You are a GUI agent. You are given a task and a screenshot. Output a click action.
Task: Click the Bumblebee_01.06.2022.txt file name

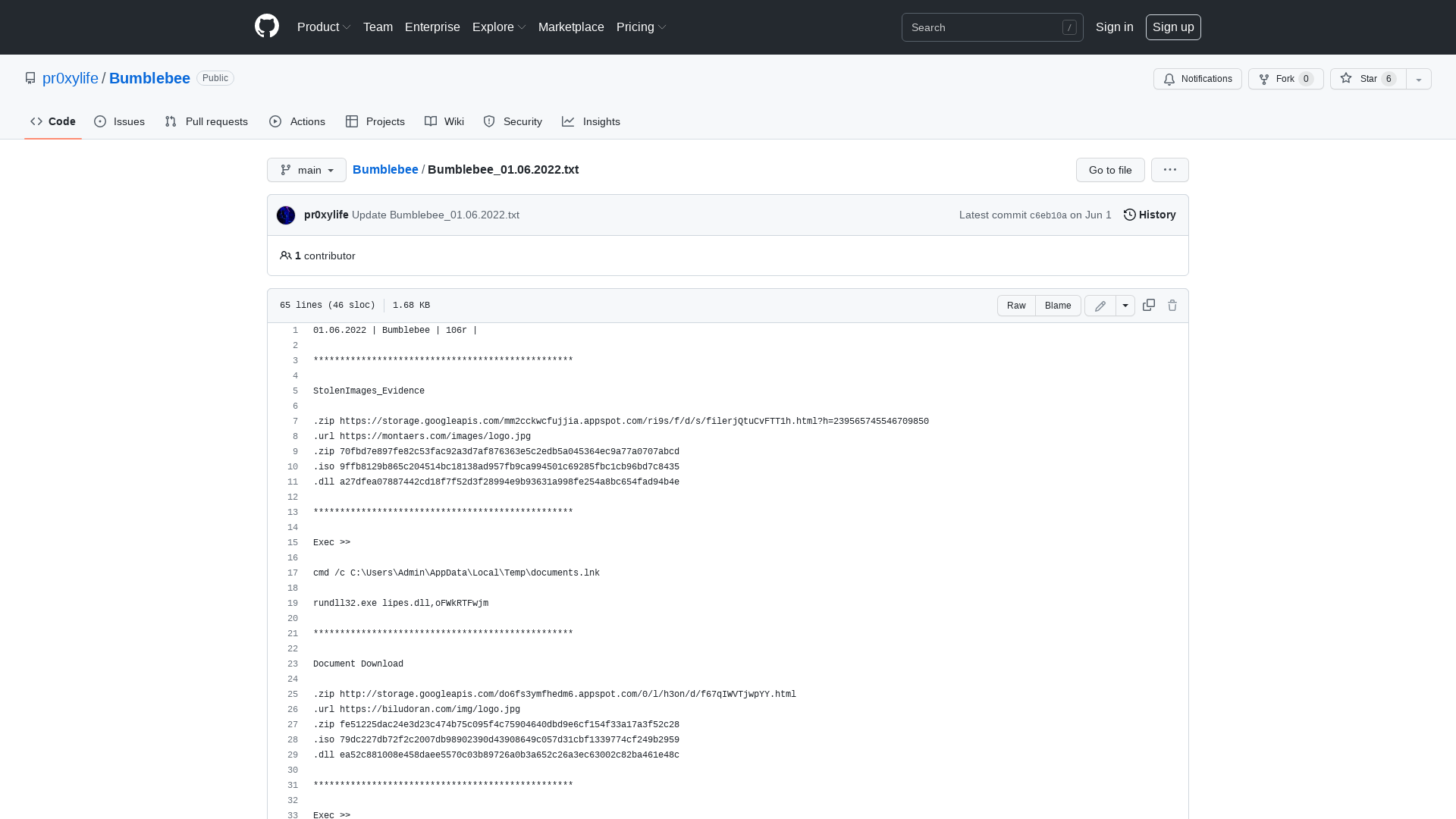pyautogui.click(x=503, y=169)
